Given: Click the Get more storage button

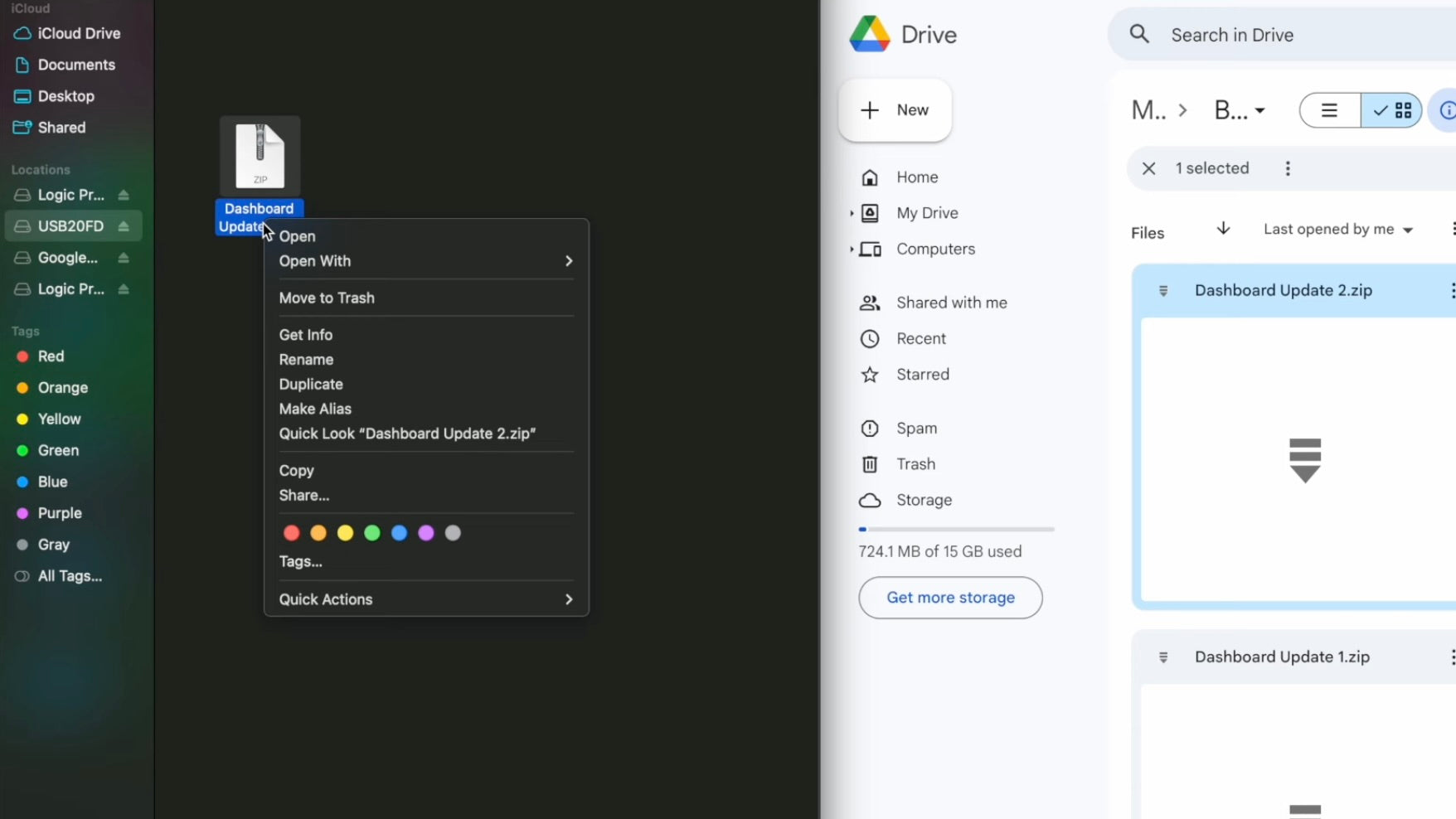Looking at the screenshot, I should coord(950,598).
